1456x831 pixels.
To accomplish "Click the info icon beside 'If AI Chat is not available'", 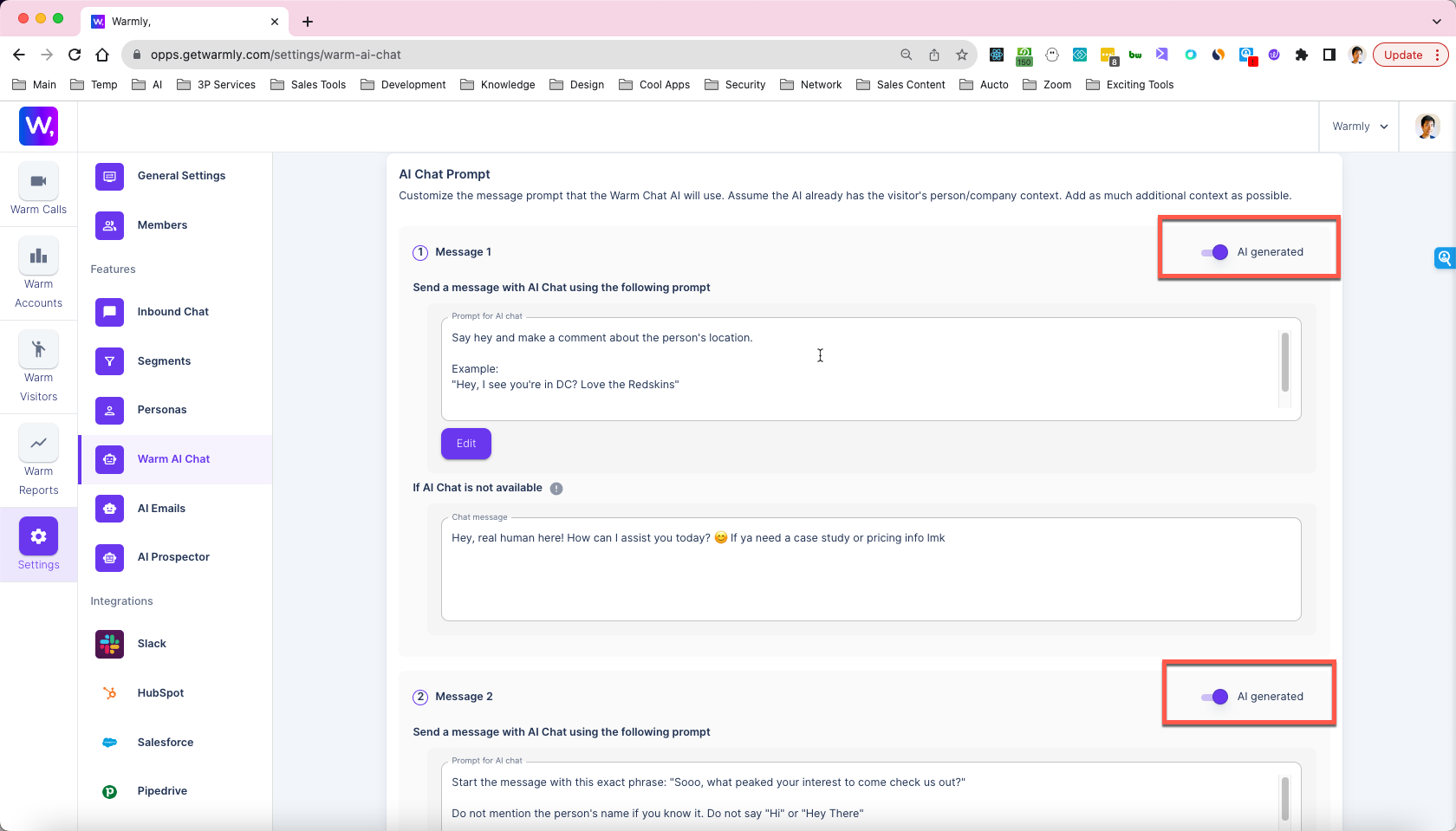I will click(556, 488).
